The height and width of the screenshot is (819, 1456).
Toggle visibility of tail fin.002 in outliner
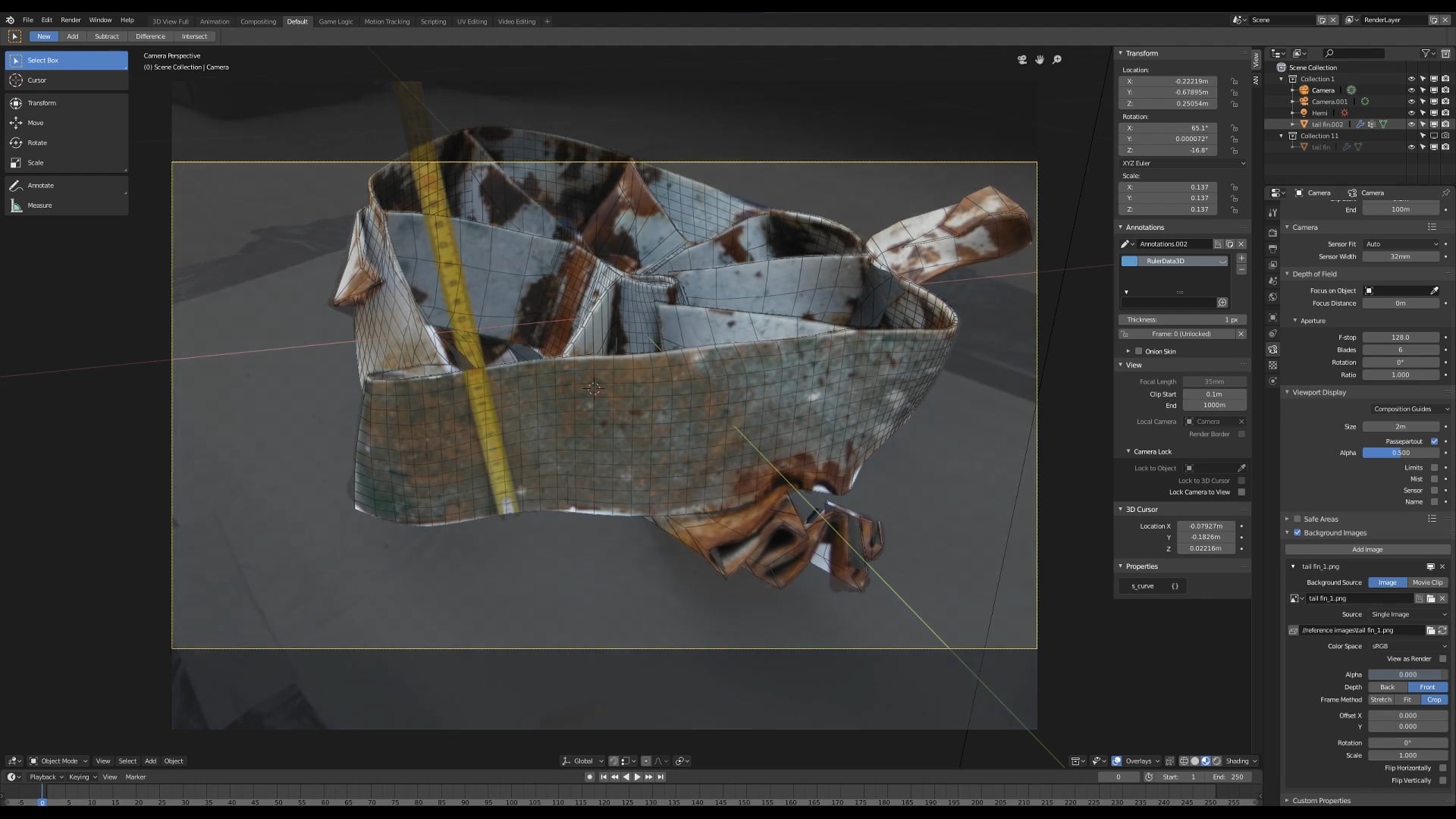tap(1411, 124)
